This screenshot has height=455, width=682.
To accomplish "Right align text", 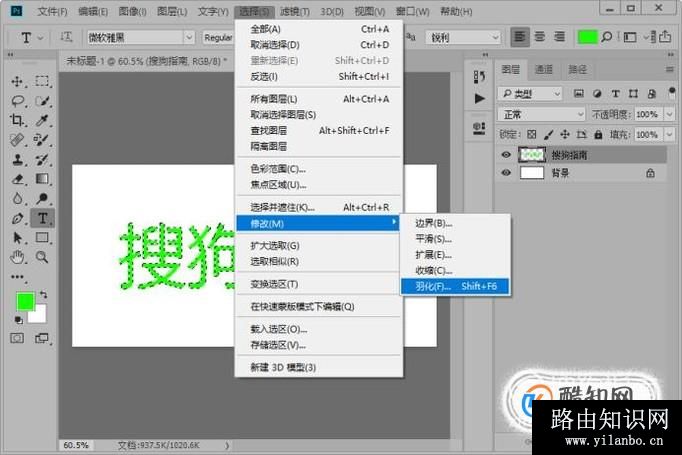I will click(559, 37).
